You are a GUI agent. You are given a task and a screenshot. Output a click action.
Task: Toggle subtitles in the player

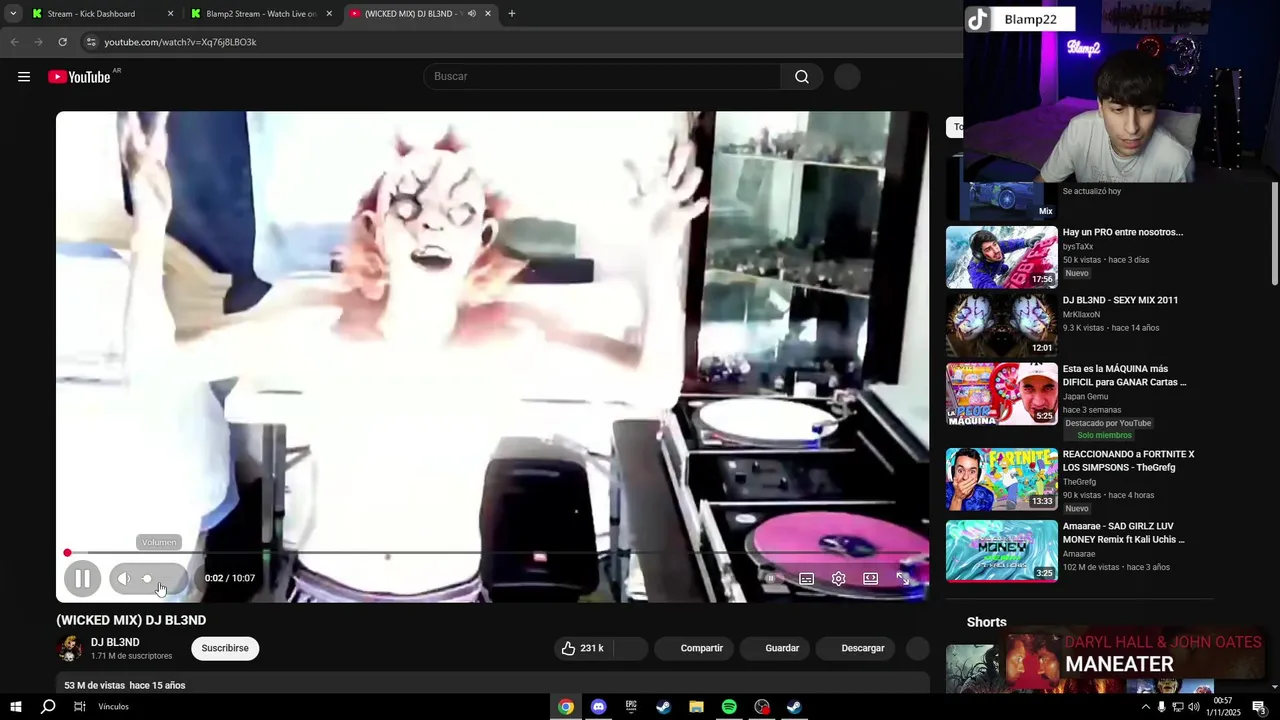(x=806, y=578)
